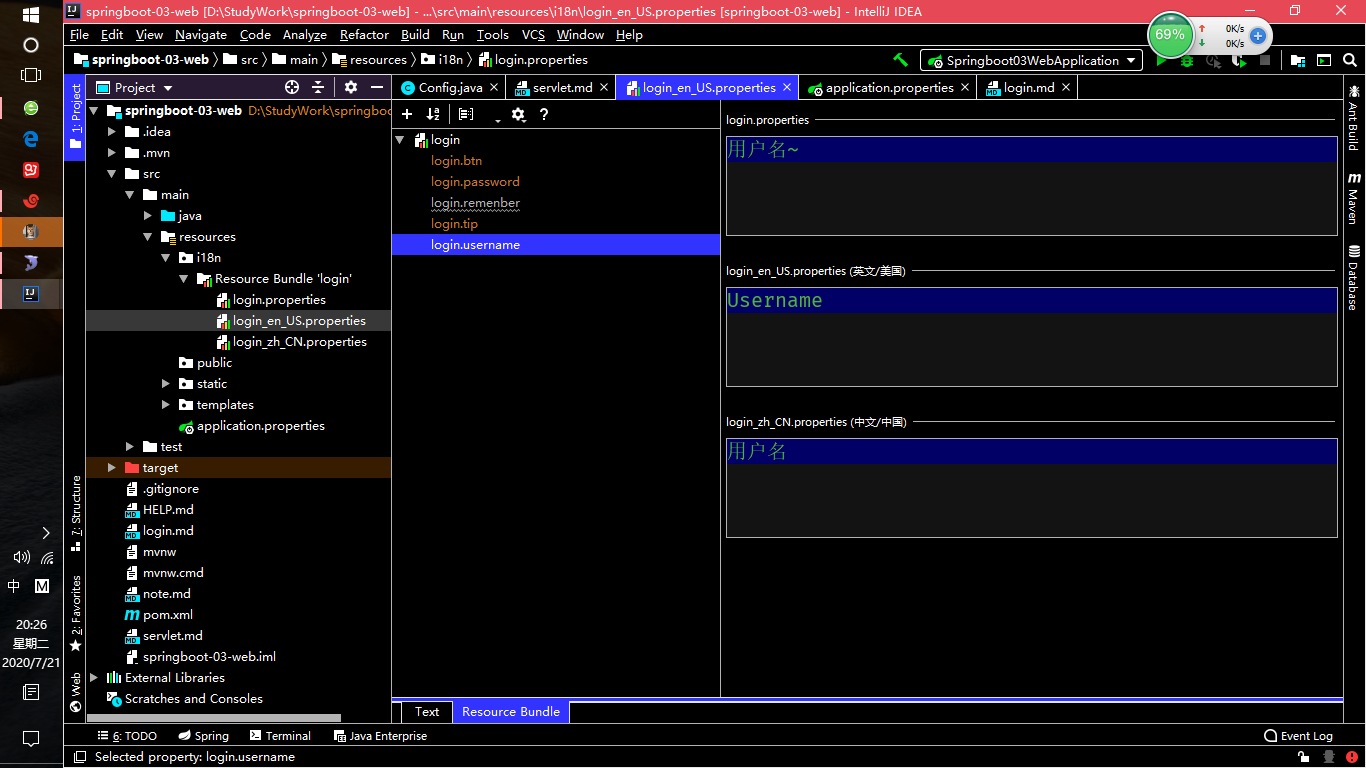The image size is (1366, 768).
Task: Open Project panel gear options
Action: click(x=351, y=87)
